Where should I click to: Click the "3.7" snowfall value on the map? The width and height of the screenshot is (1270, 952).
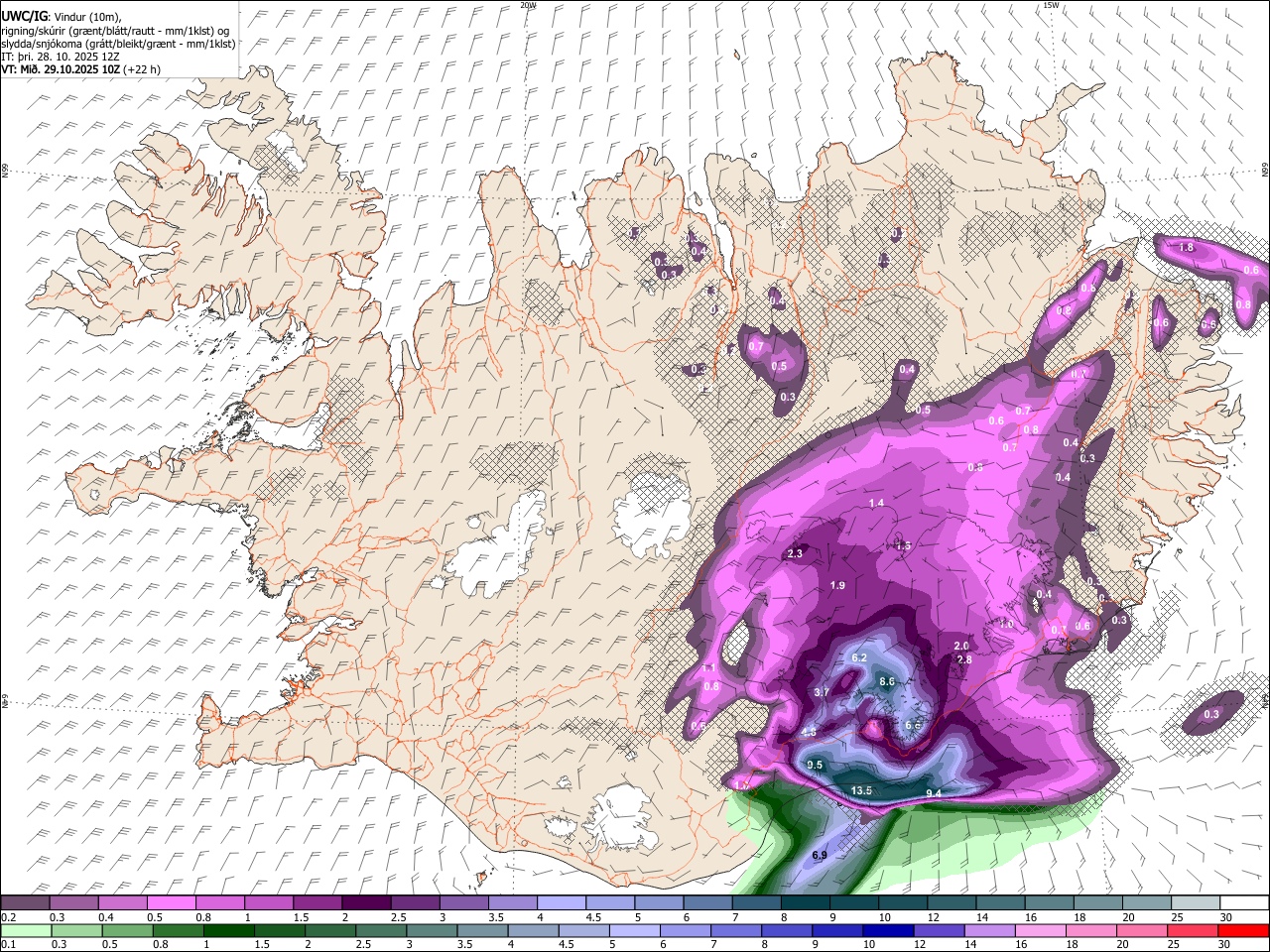coord(822,692)
